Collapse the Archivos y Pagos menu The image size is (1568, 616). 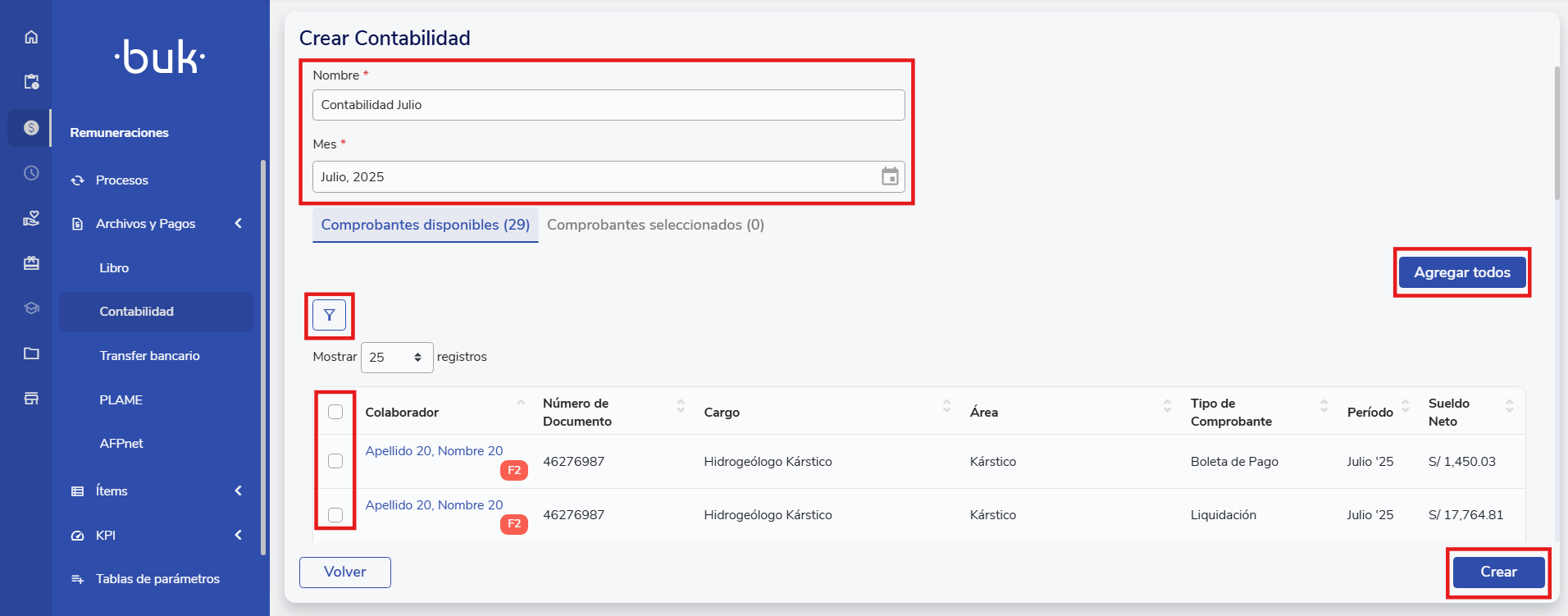click(x=238, y=224)
